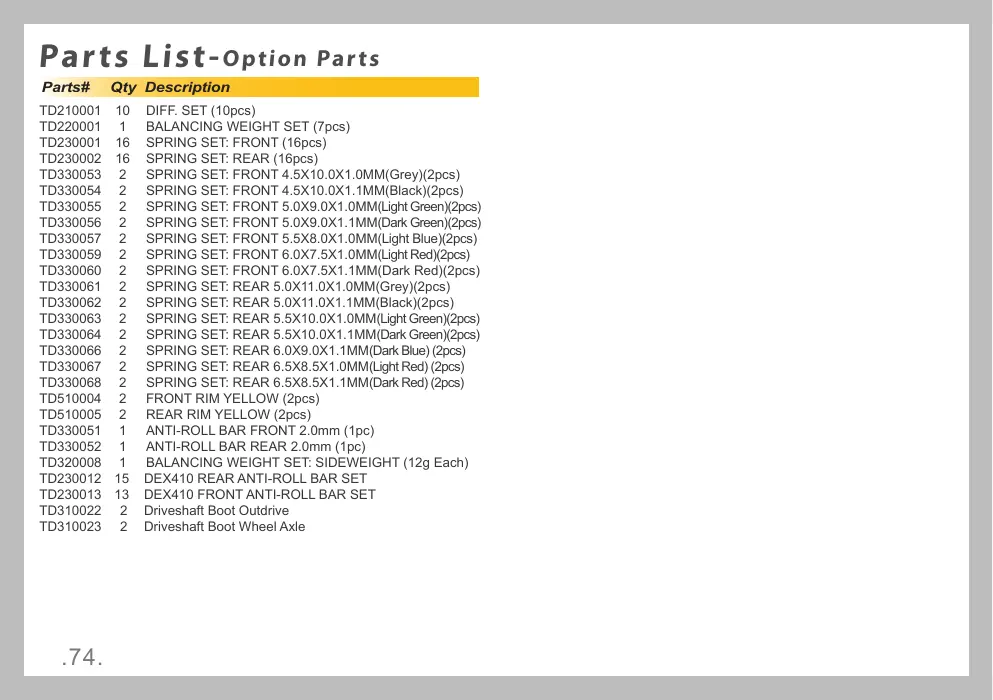
Task: Click the 'Parts#' column header
Action: [x=66, y=87]
